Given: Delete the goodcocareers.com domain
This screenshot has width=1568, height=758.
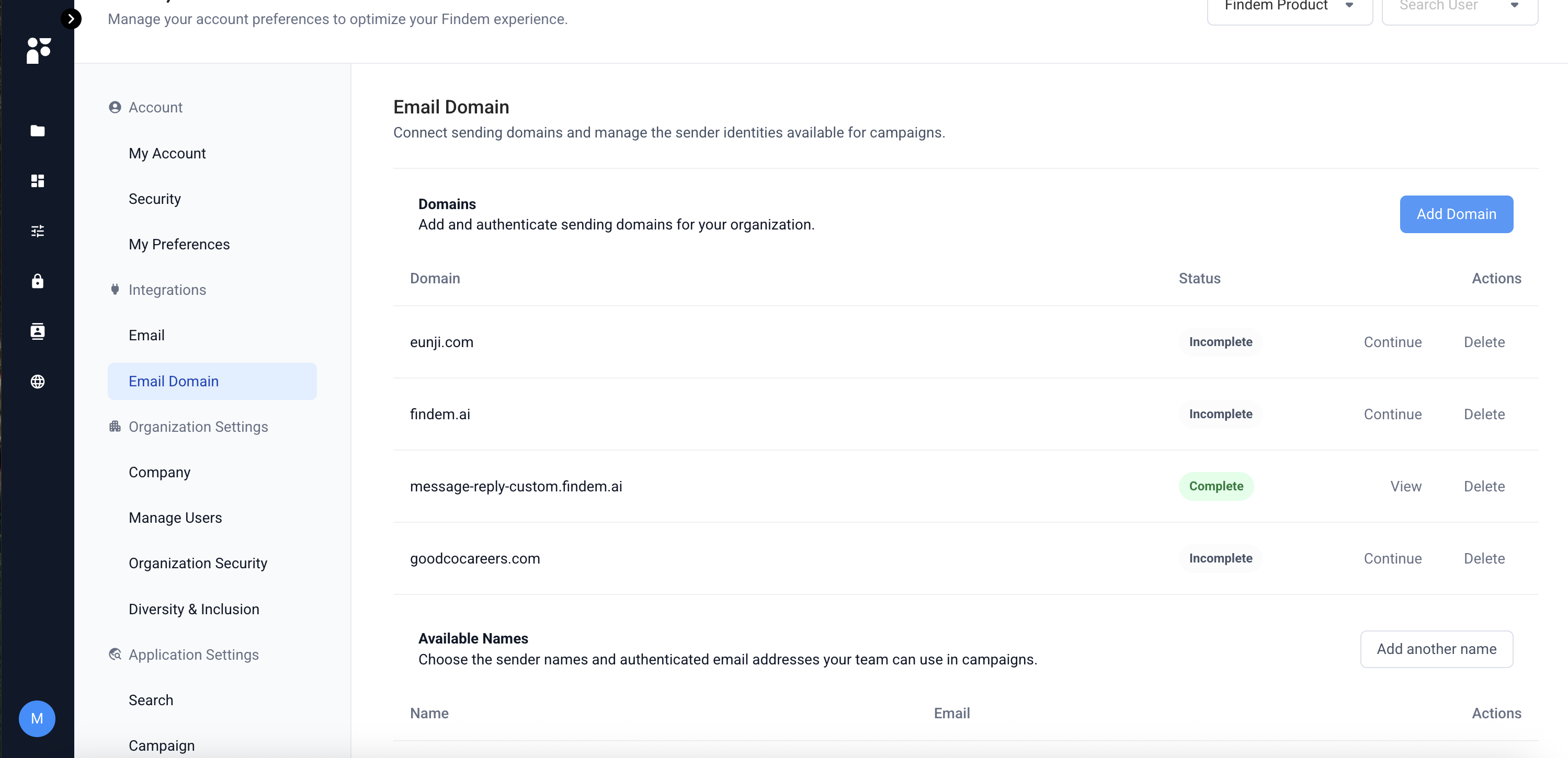Looking at the screenshot, I should 1484,558.
